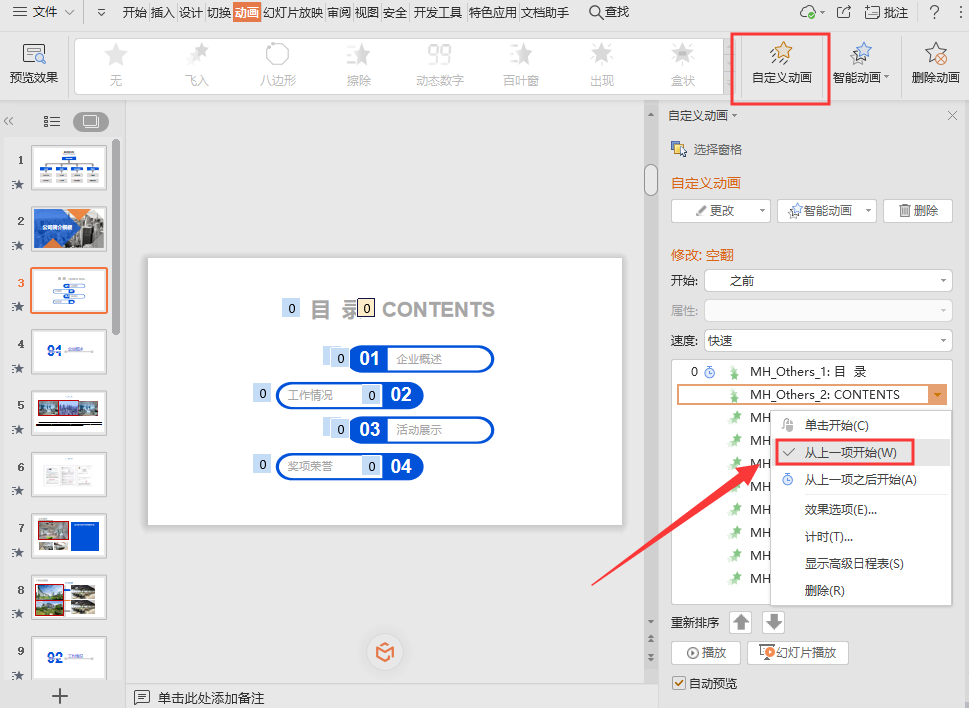Viewport: 969px width, 708px height.
Task: Choose 效果选项(E) from context menu
Action: point(840,510)
